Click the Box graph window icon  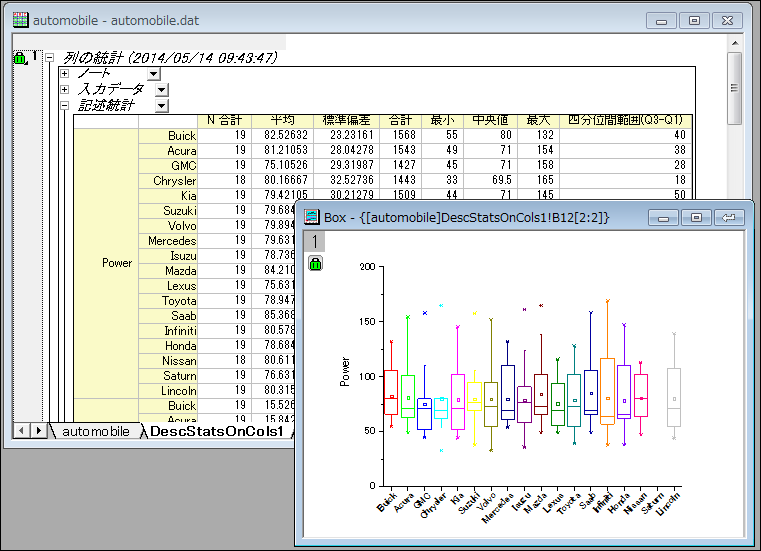(312, 217)
